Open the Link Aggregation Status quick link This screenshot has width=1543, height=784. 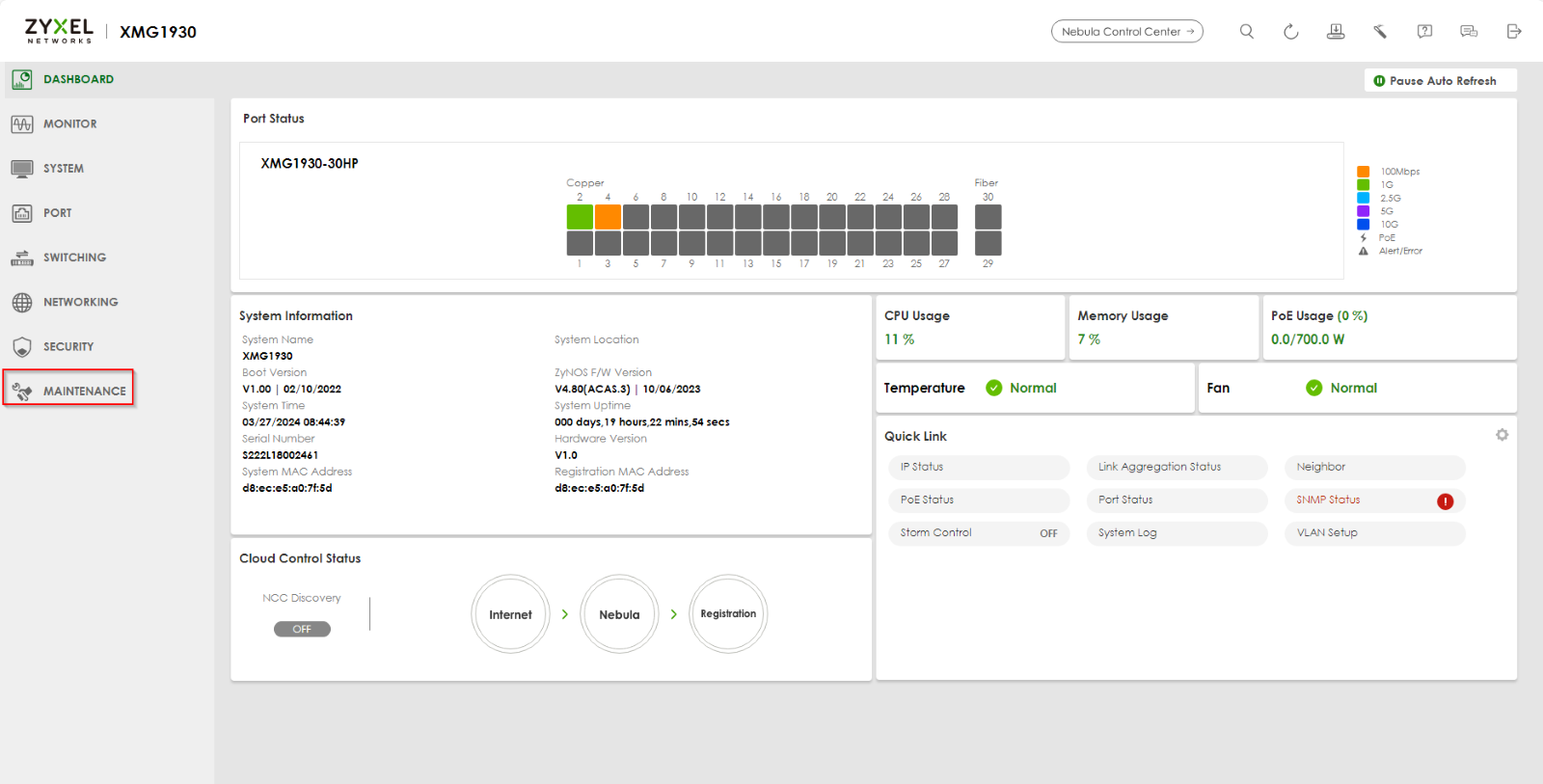pos(1176,467)
